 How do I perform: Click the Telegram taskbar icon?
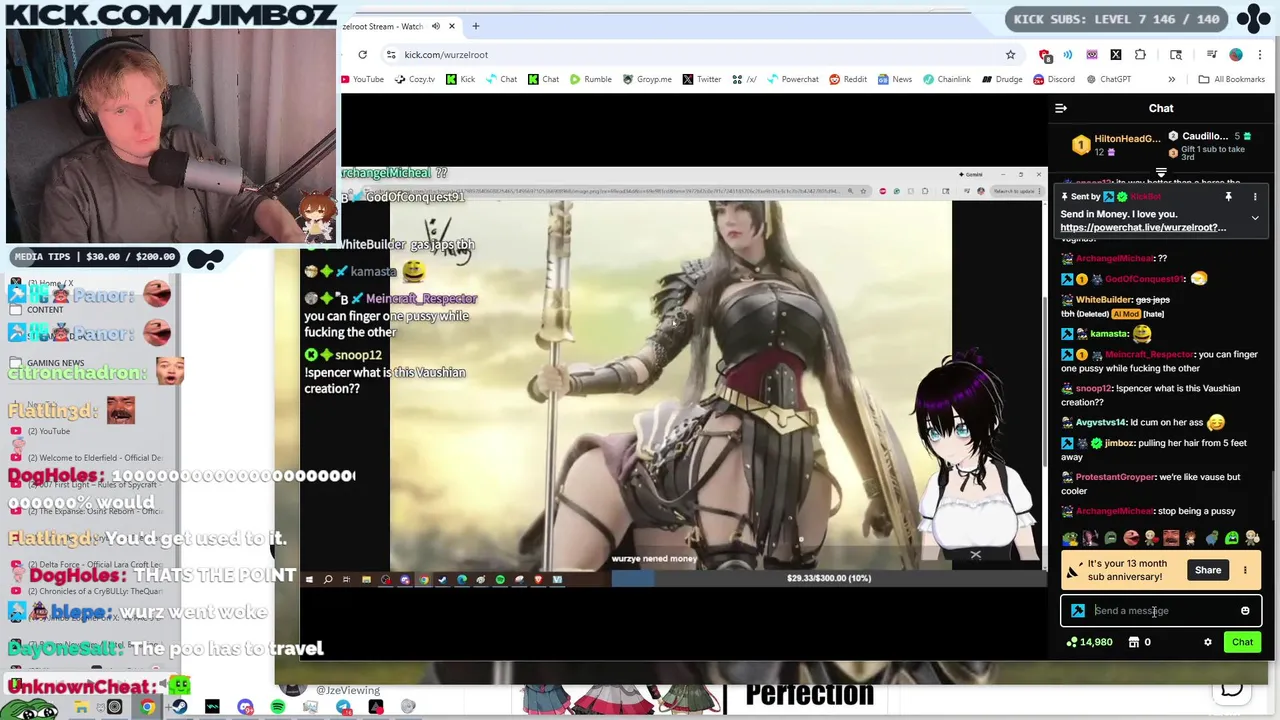[x=343, y=707]
